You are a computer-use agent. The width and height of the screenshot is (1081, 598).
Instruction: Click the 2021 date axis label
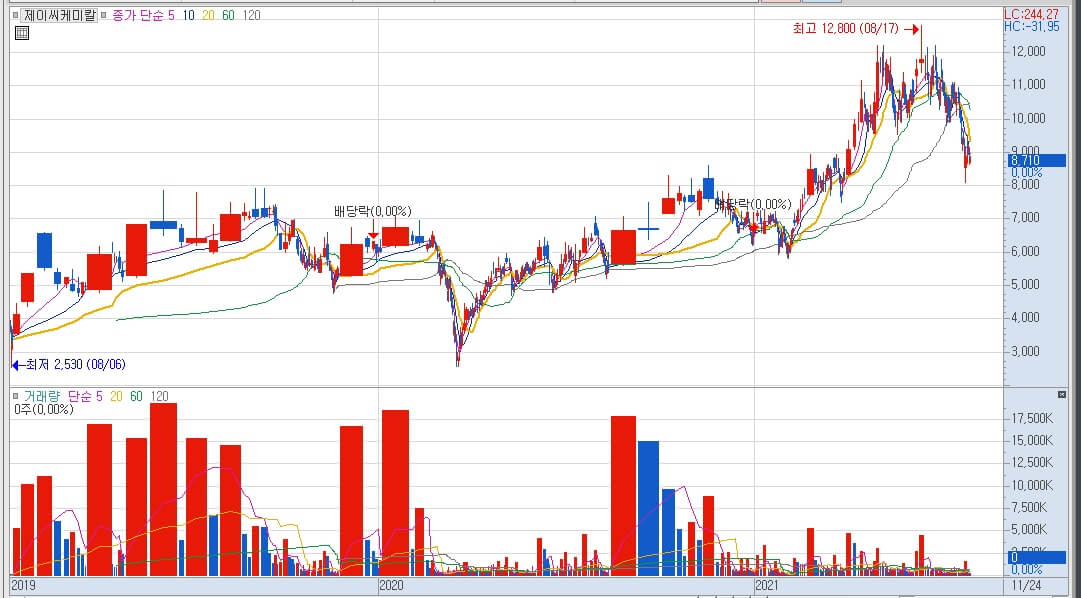click(767, 585)
